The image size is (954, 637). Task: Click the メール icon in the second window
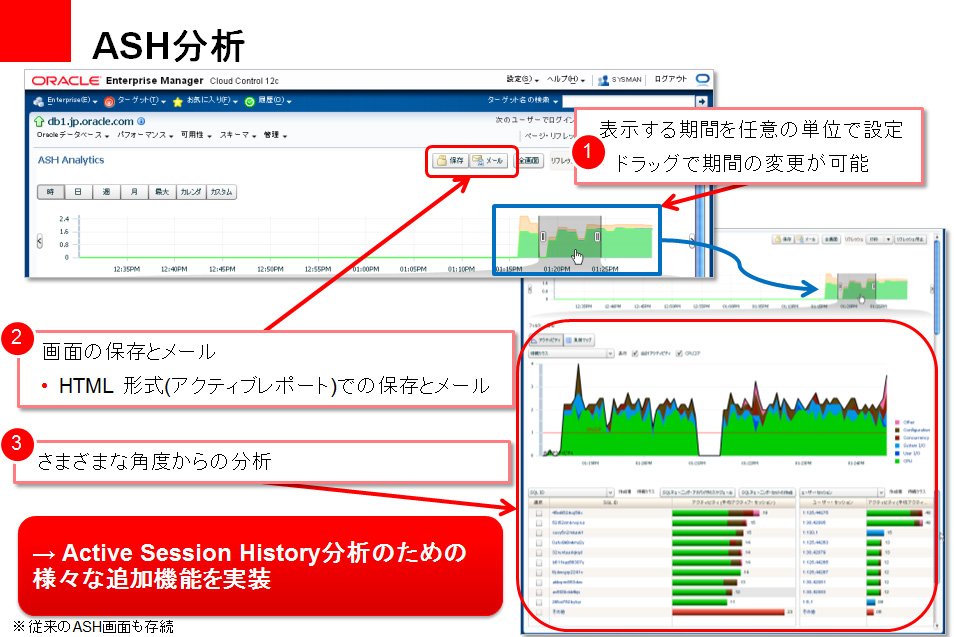point(801,239)
